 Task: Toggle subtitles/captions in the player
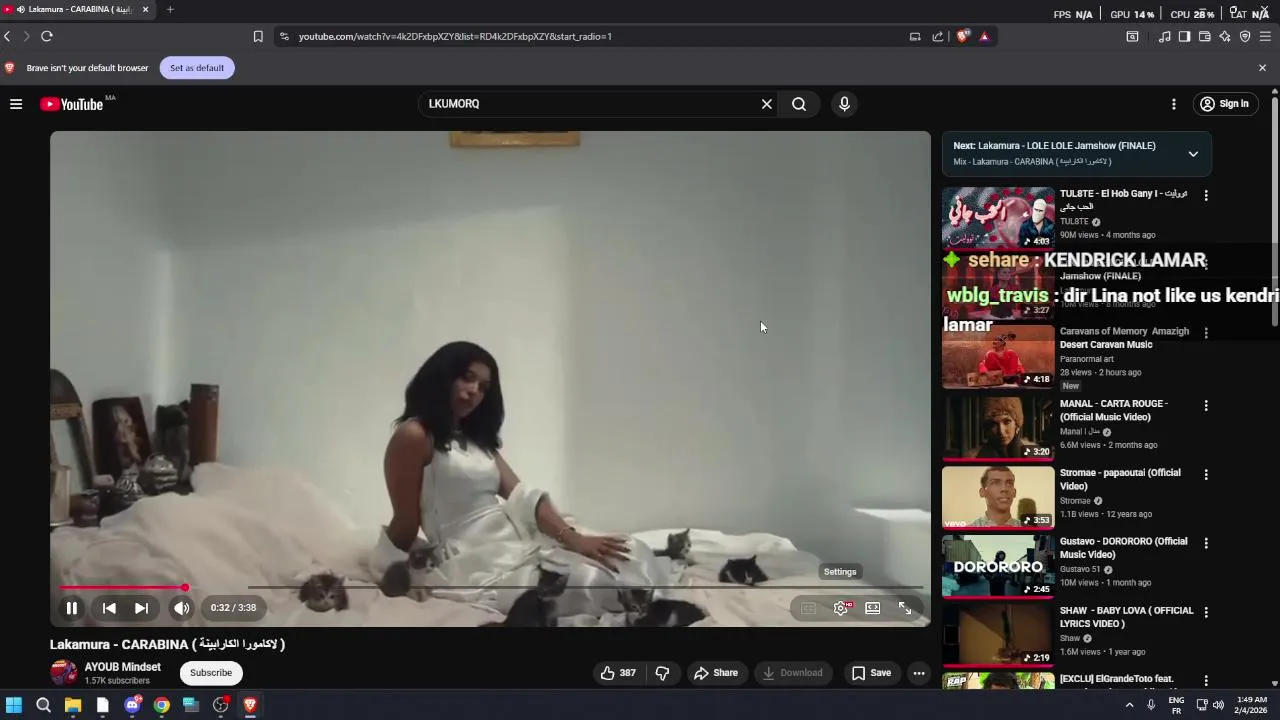point(808,608)
